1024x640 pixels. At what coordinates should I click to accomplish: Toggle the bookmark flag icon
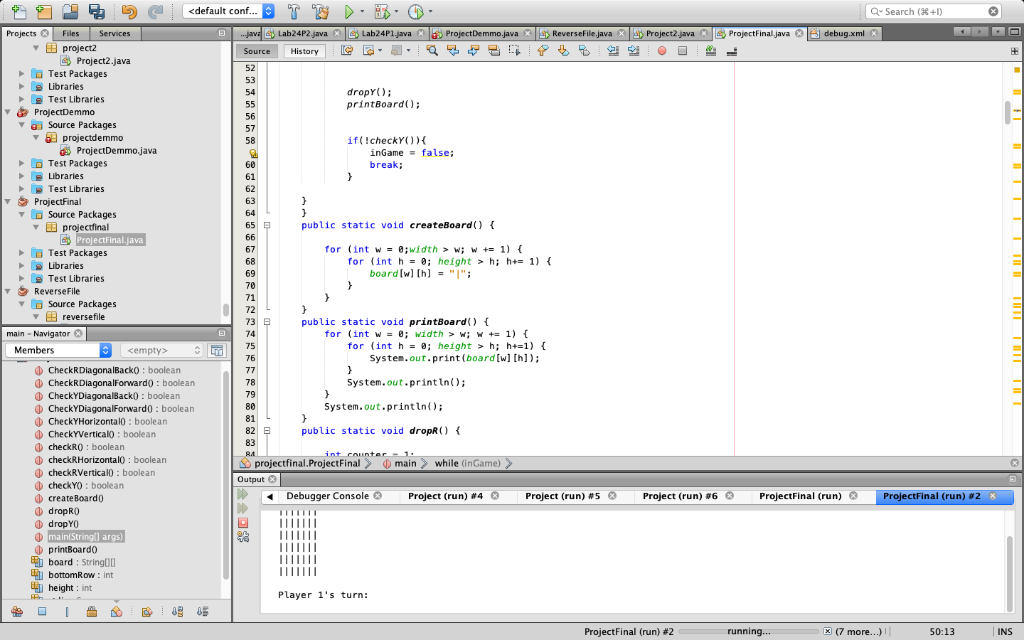(x=584, y=50)
